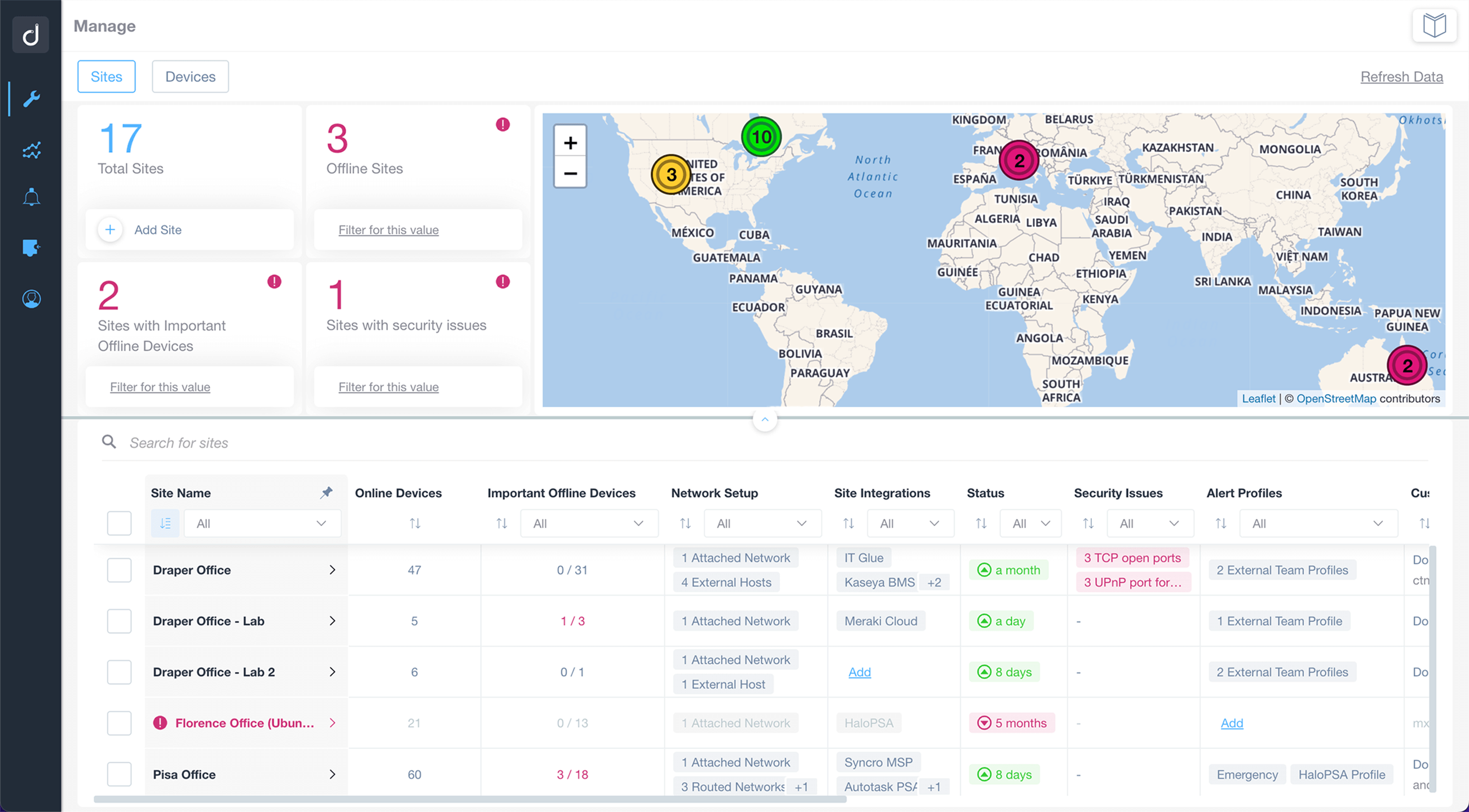Viewport: 1469px width, 812px height.
Task: Open the analytics chart icon in sidebar
Action: pos(32,149)
